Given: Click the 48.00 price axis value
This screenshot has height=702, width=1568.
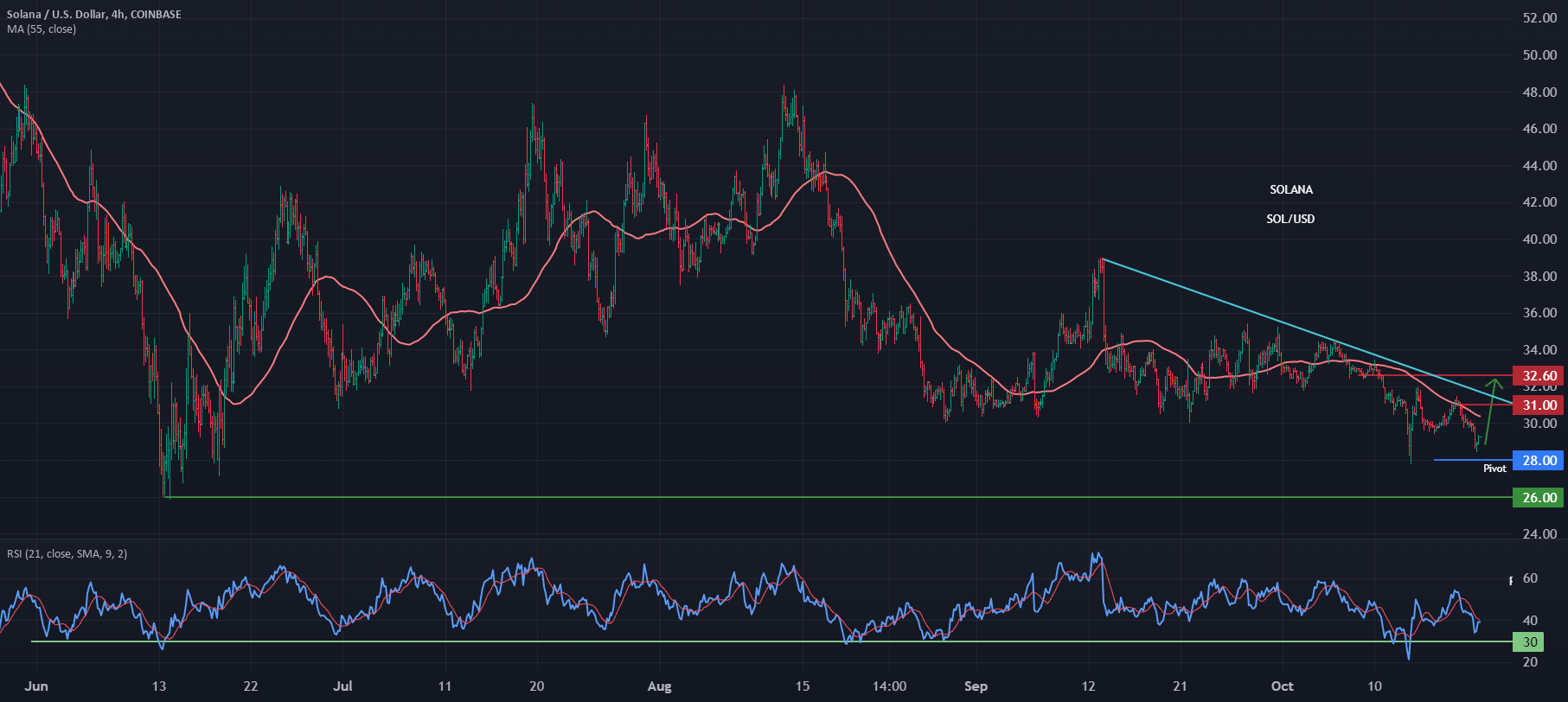Looking at the screenshot, I should tap(1539, 93).
